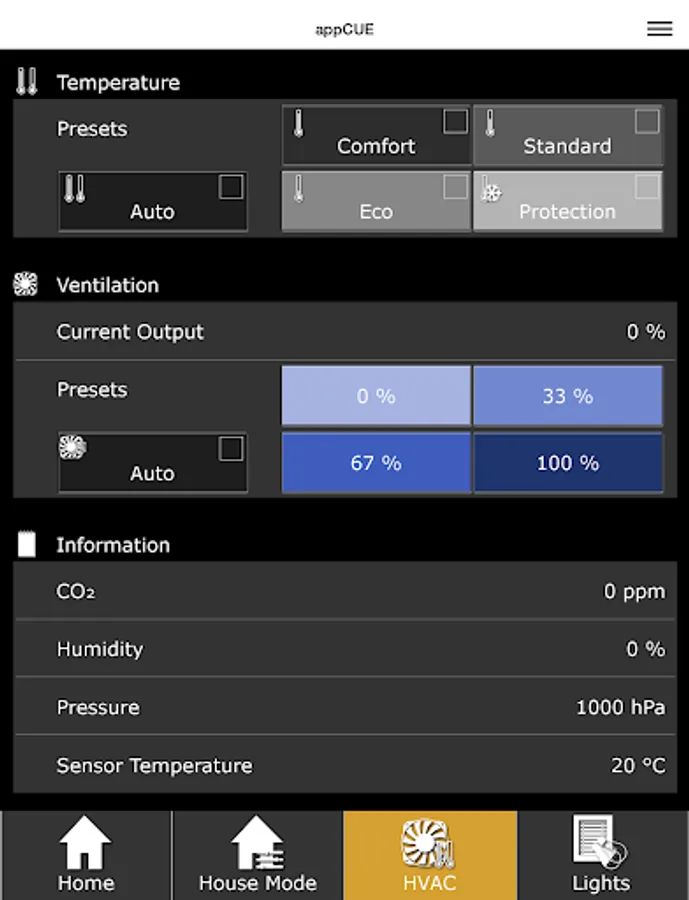The image size is (689, 900).
Task: Open the hamburger menu
Action: pos(659,29)
